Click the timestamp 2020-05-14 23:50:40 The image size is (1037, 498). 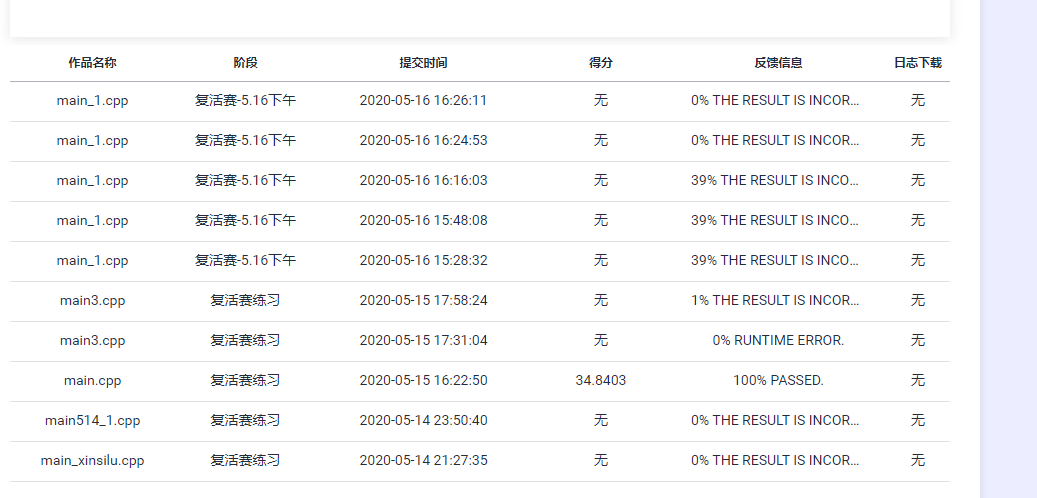click(423, 421)
